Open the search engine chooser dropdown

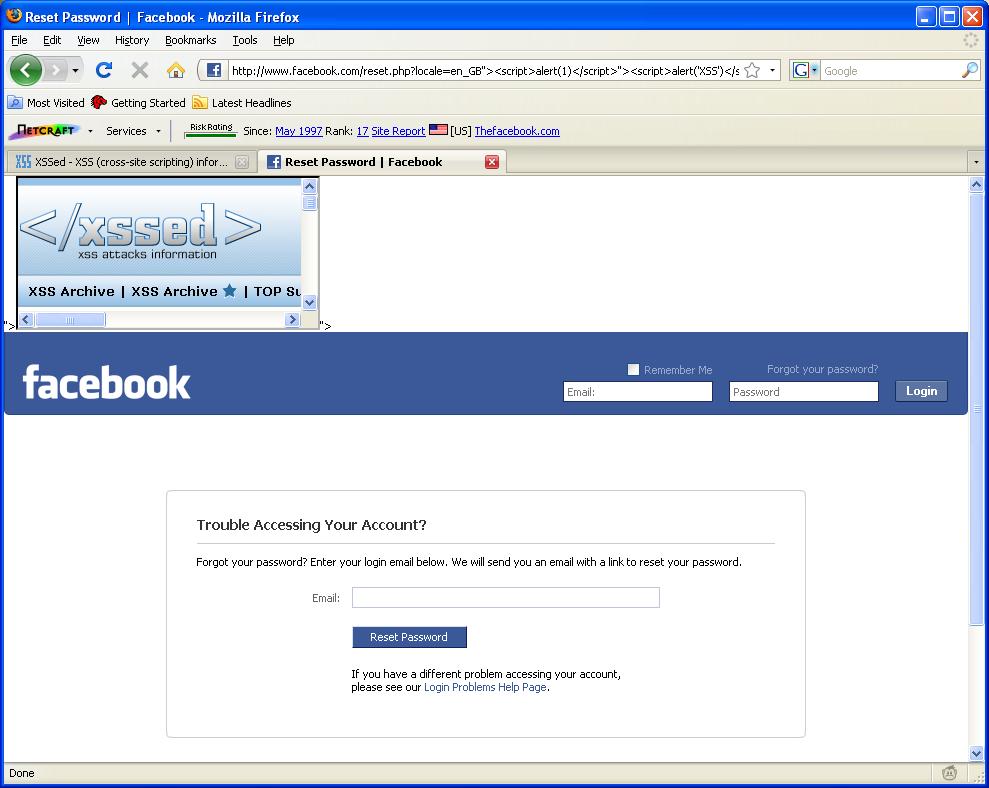pos(814,70)
